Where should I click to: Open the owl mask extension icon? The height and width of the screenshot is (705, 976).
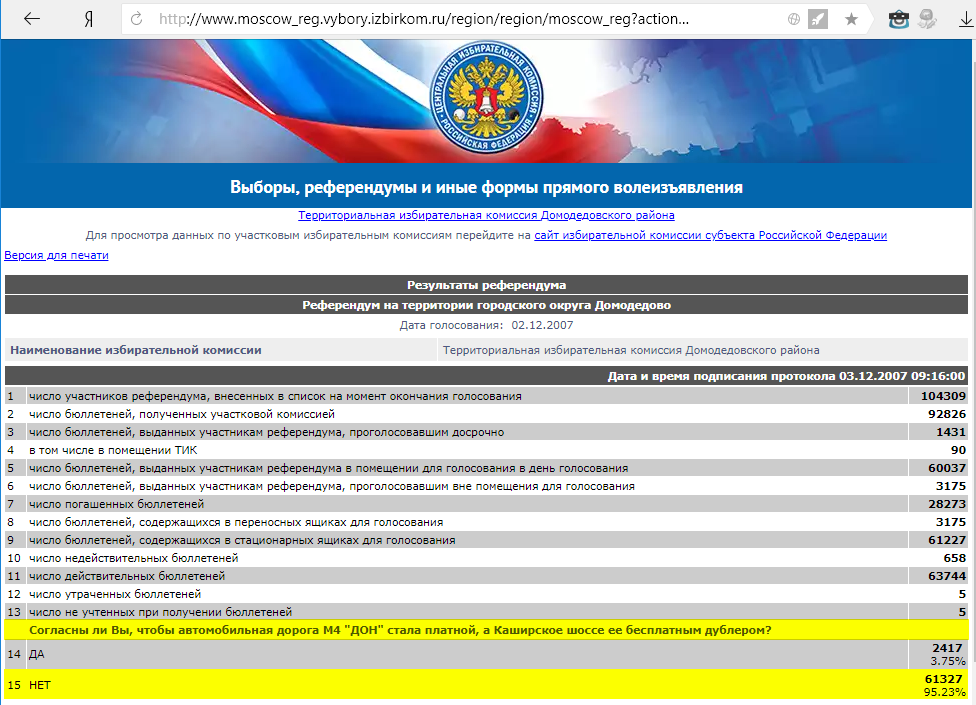[898, 19]
